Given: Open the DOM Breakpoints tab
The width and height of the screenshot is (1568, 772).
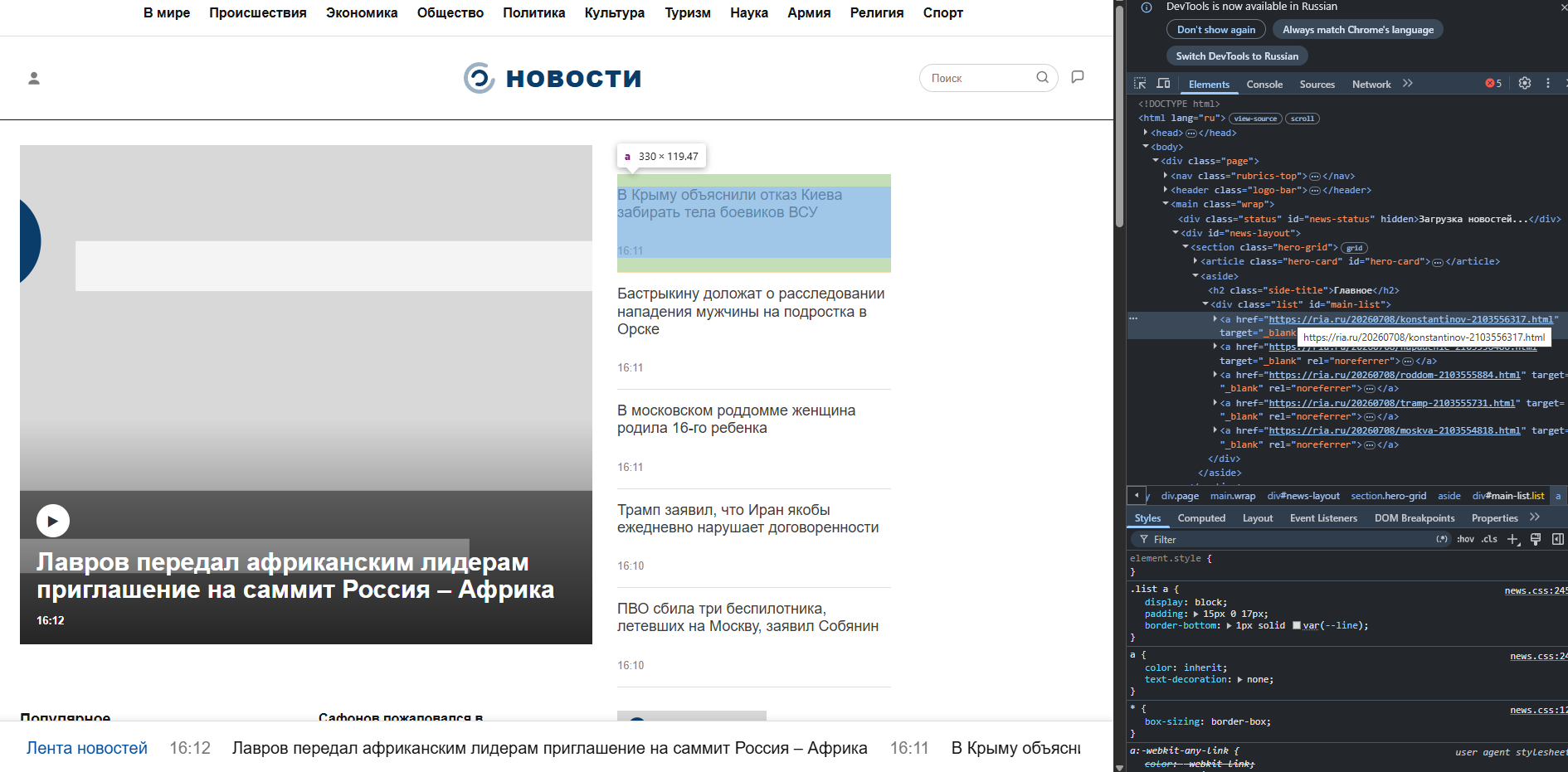Looking at the screenshot, I should click(1415, 518).
